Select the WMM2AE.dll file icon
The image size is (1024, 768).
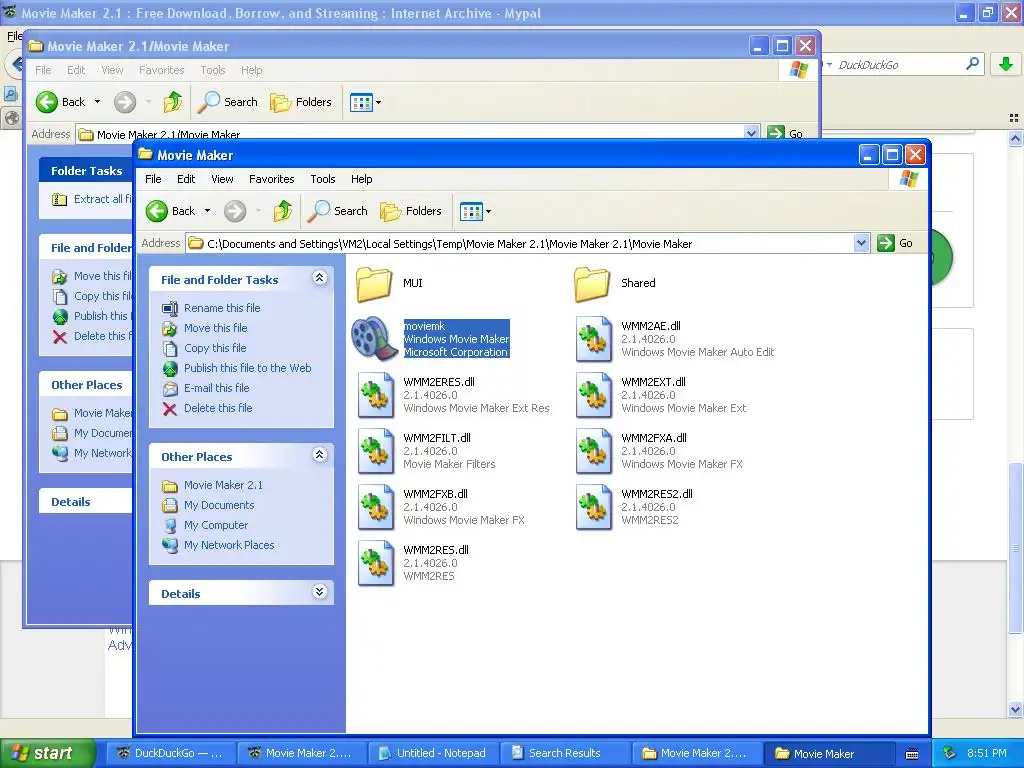click(593, 338)
